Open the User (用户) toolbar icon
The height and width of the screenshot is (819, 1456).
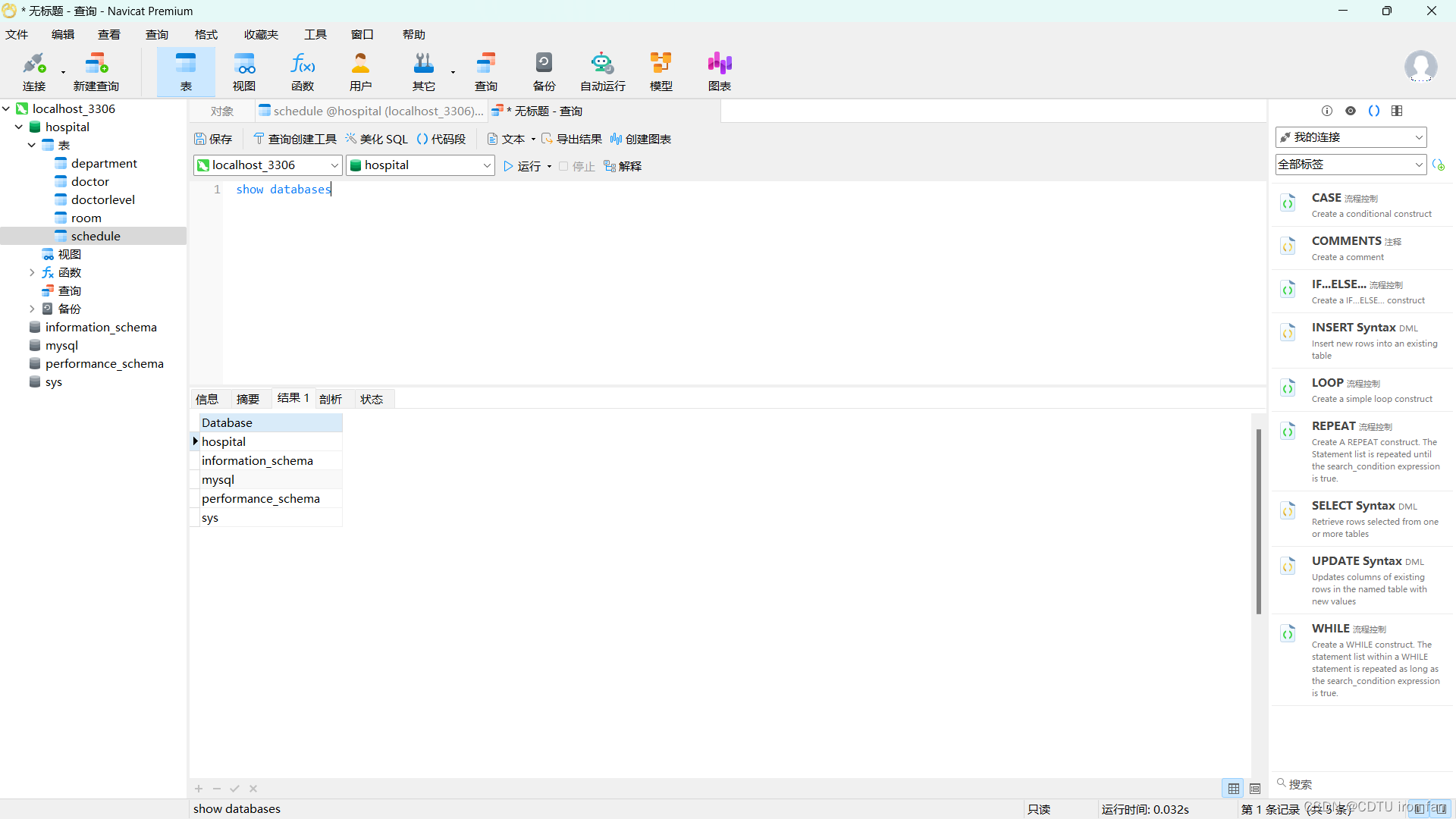[361, 72]
